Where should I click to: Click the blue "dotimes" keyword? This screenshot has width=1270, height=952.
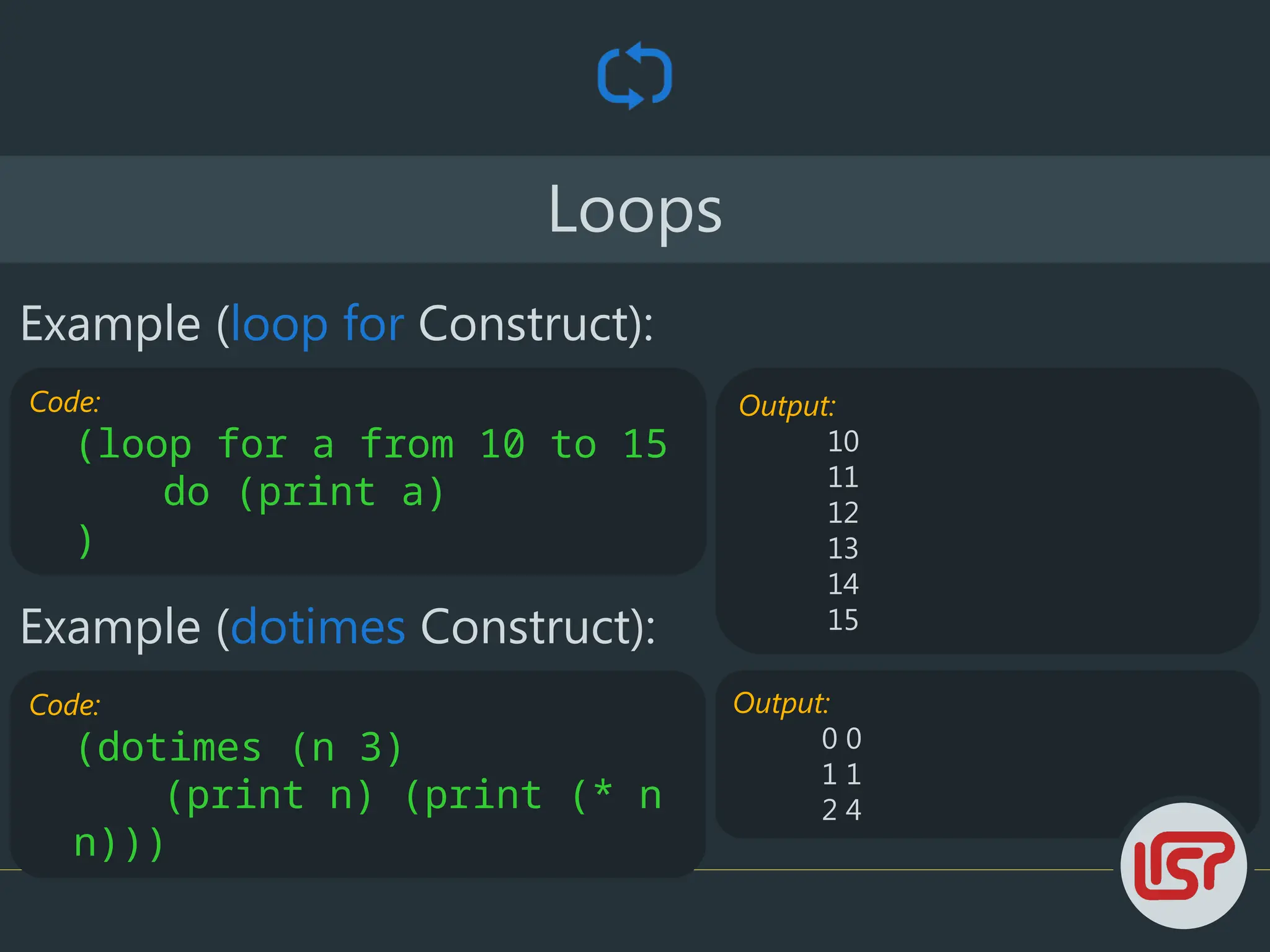click(317, 627)
